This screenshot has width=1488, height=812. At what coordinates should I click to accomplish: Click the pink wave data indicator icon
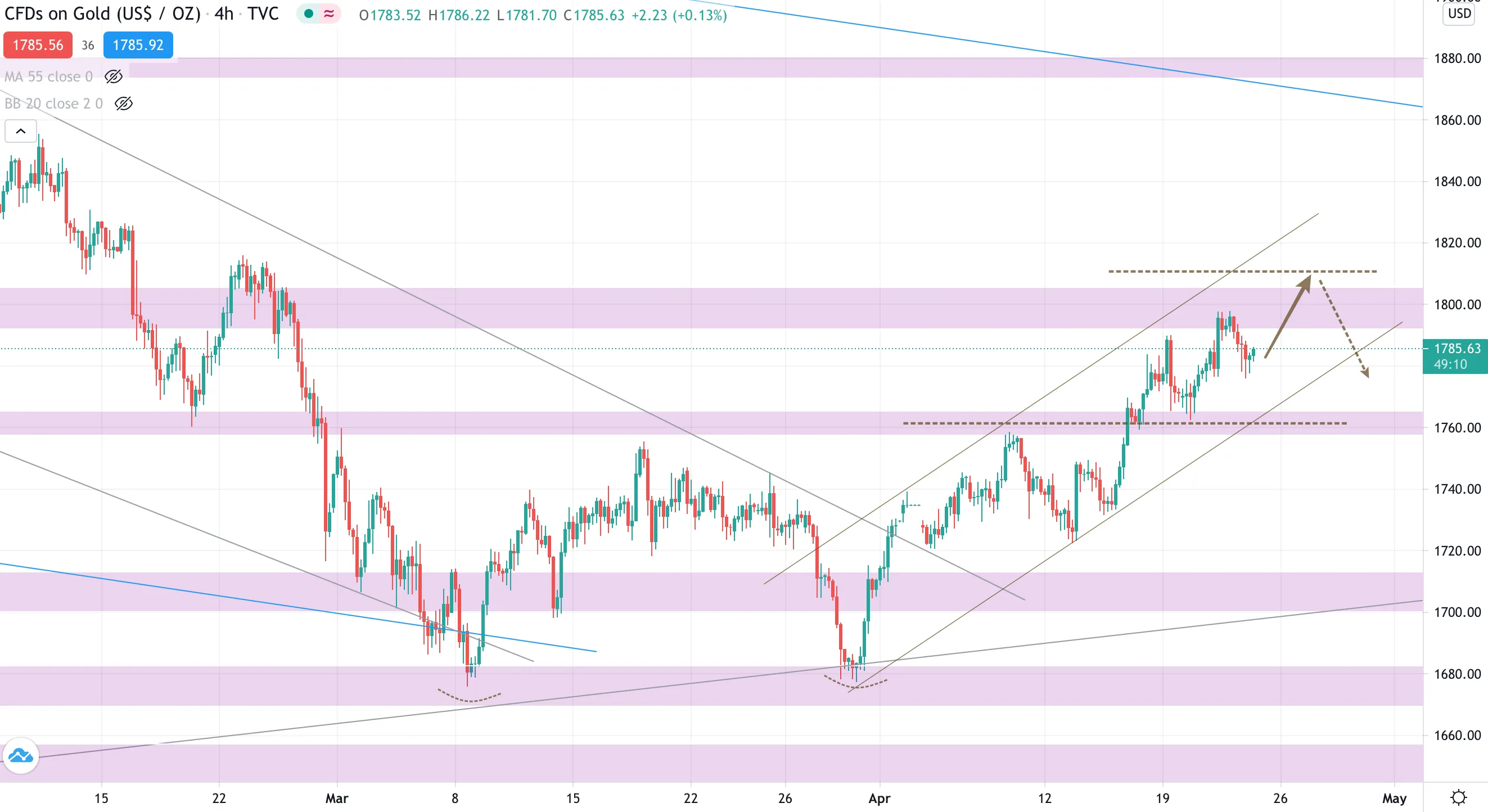[329, 14]
